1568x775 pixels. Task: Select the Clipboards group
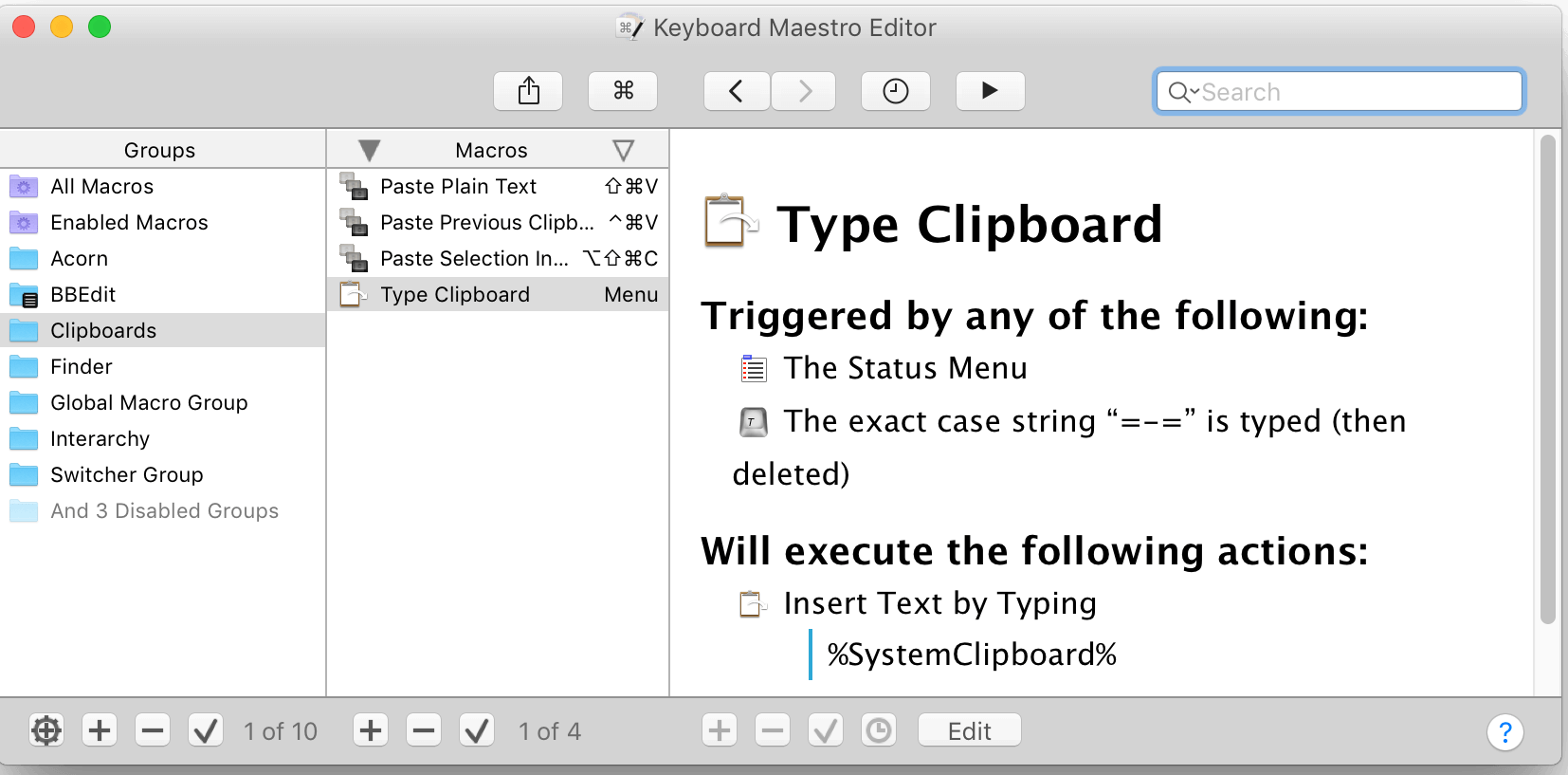tap(163, 330)
